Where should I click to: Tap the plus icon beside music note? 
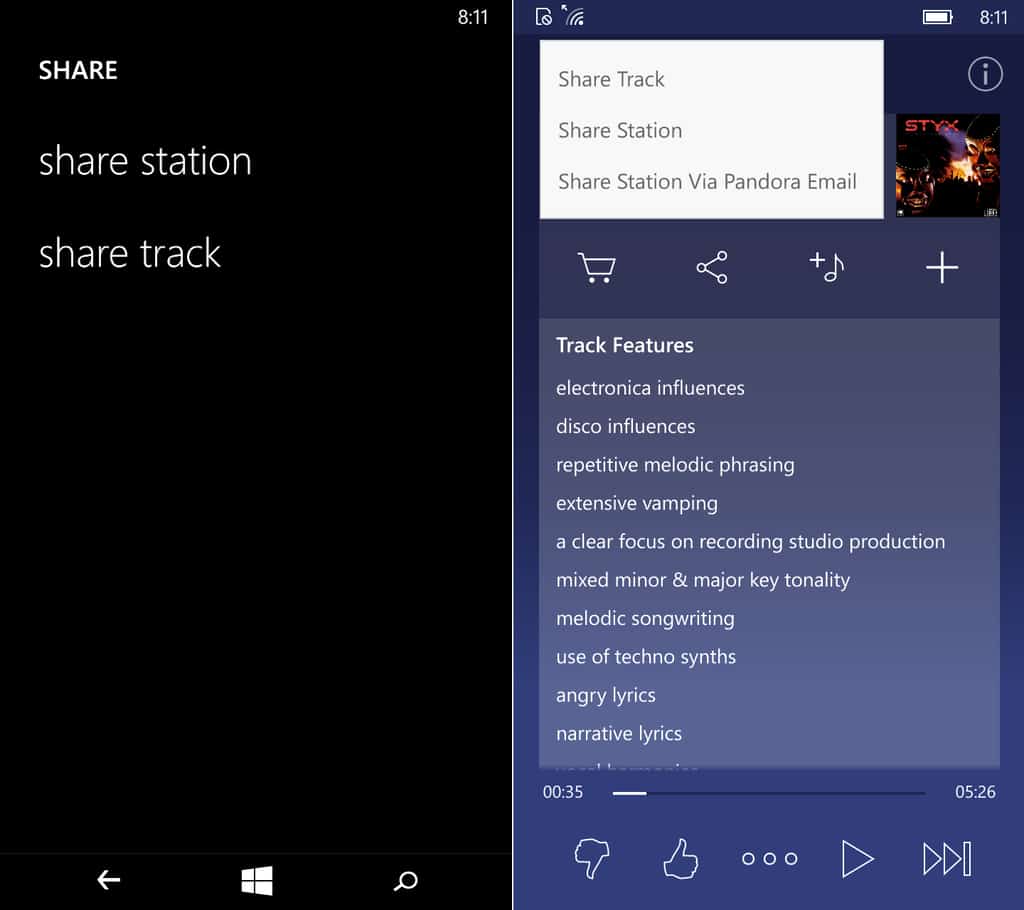point(942,268)
